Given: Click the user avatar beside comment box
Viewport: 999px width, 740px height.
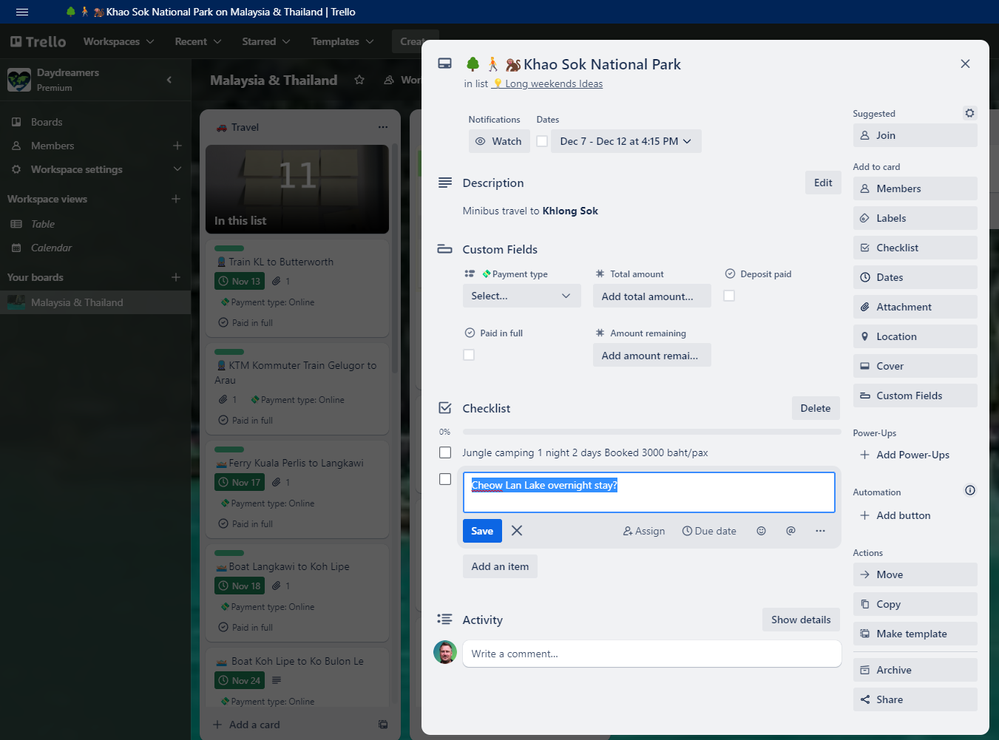Looking at the screenshot, I should click(445, 652).
